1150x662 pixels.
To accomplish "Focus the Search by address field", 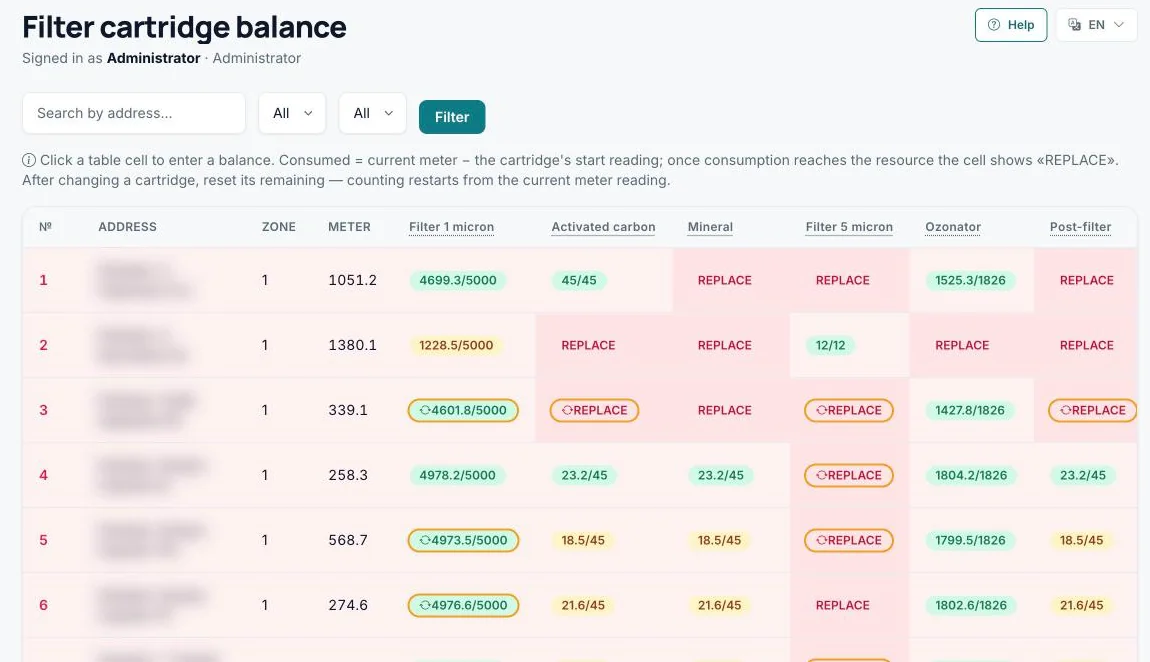I will [133, 113].
